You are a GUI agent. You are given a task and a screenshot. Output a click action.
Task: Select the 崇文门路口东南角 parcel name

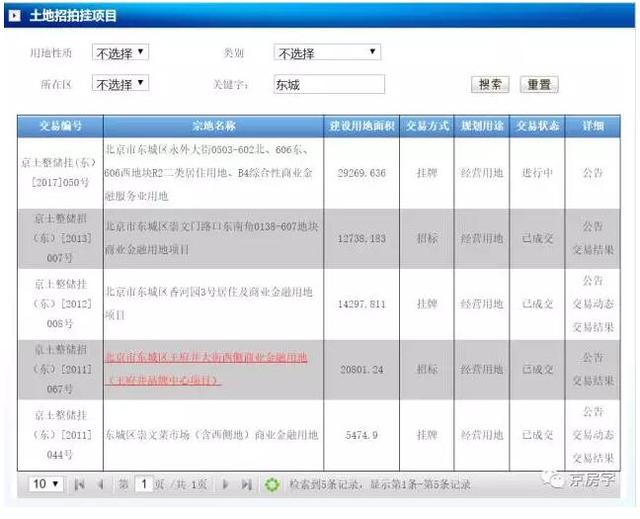coord(211,238)
